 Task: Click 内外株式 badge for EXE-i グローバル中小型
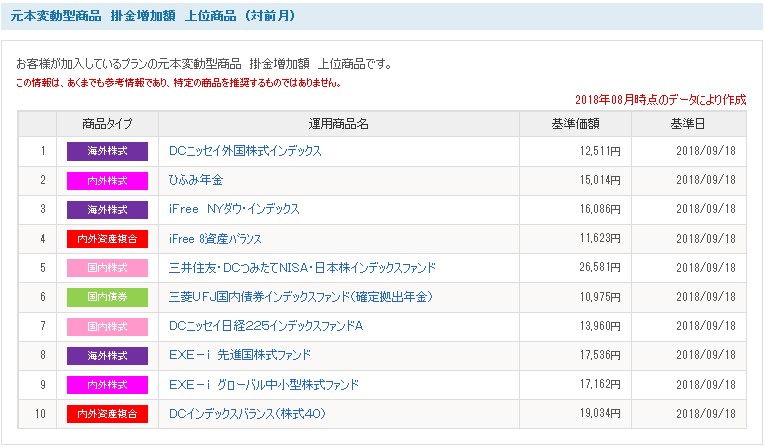[107, 385]
